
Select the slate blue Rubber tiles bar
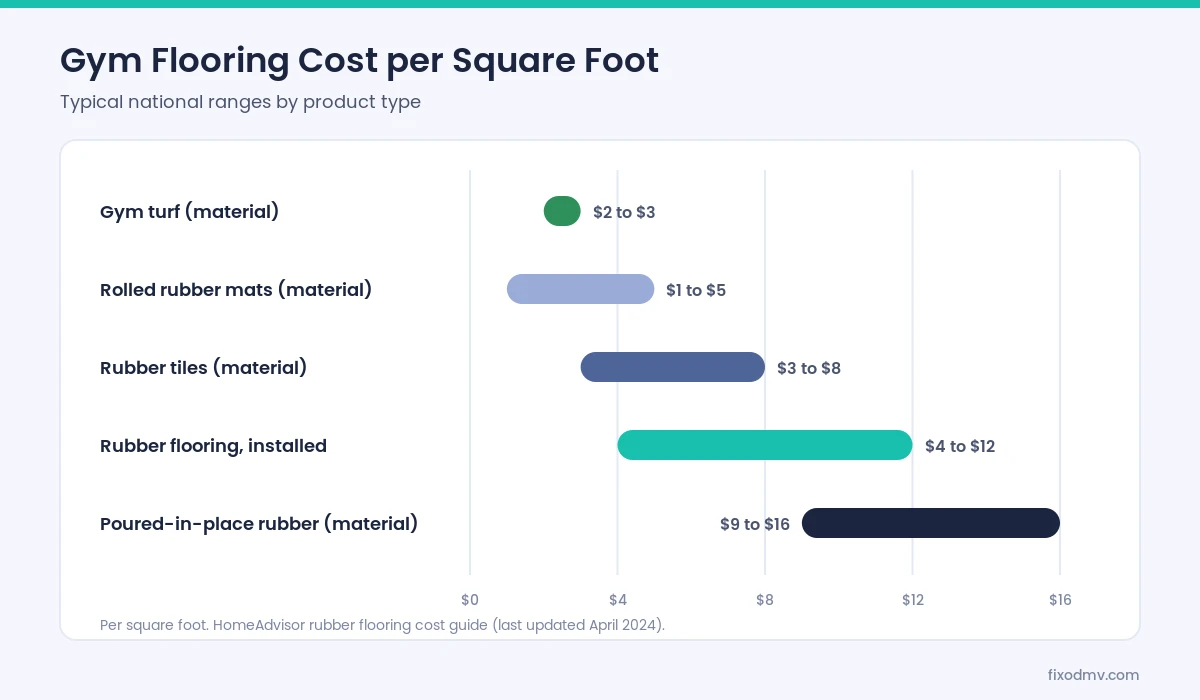coord(673,367)
